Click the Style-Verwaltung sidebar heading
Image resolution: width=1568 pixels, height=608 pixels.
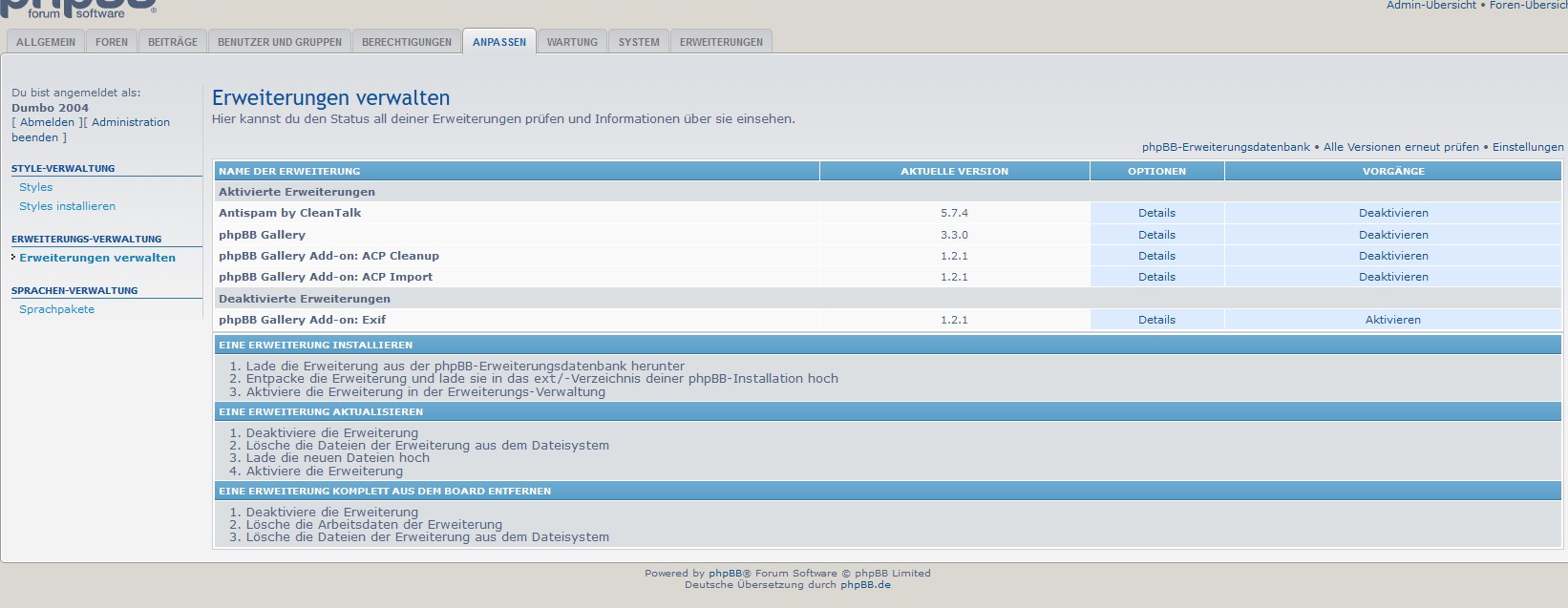click(x=63, y=168)
